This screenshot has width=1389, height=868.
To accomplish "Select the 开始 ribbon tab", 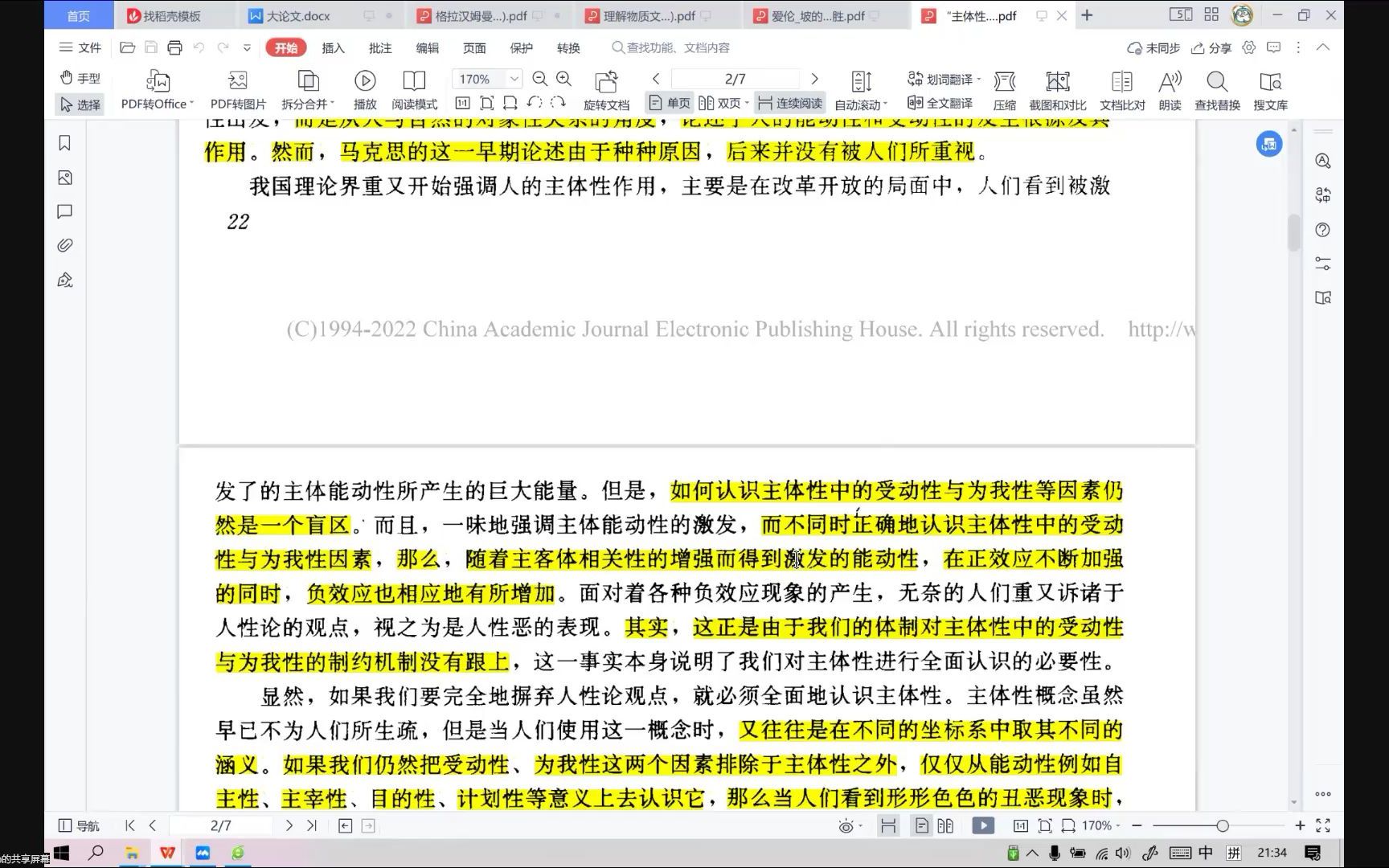I will pyautogui.click(x=286, y=47).
